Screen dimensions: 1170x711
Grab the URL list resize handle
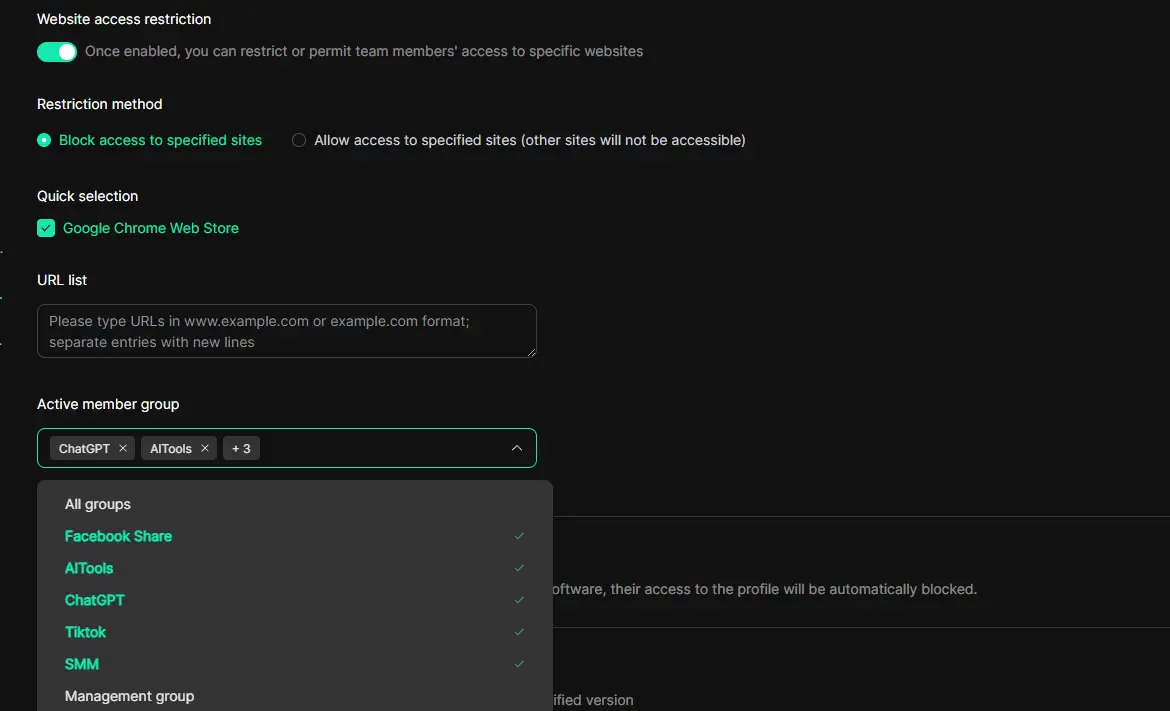click(x=531, y=352)
